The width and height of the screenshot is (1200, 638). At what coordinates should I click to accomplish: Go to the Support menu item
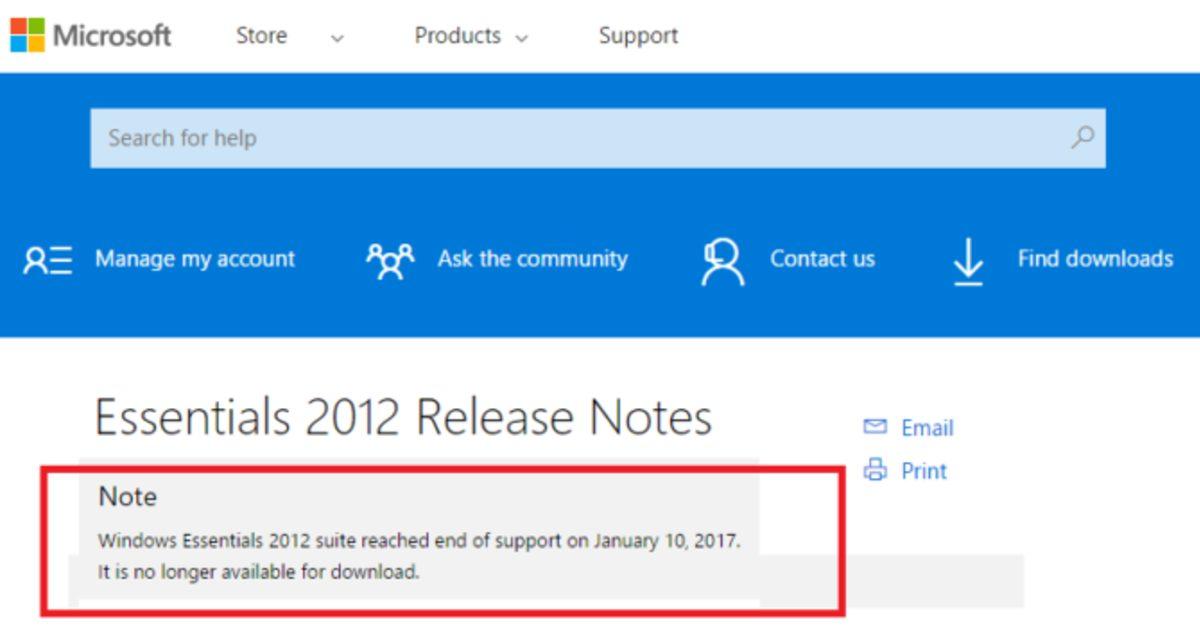[x=638, y=36]
